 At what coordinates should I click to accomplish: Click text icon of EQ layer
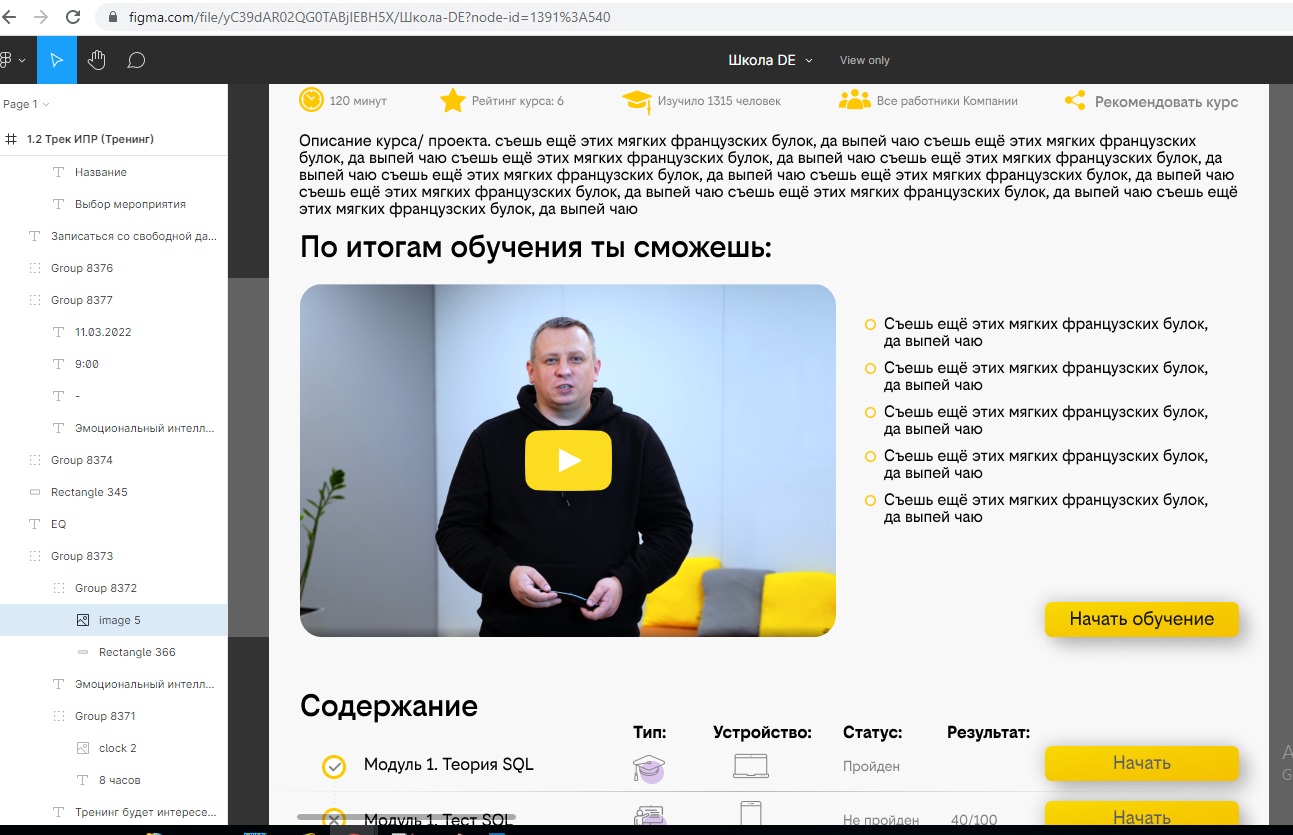tap(35, 524)
